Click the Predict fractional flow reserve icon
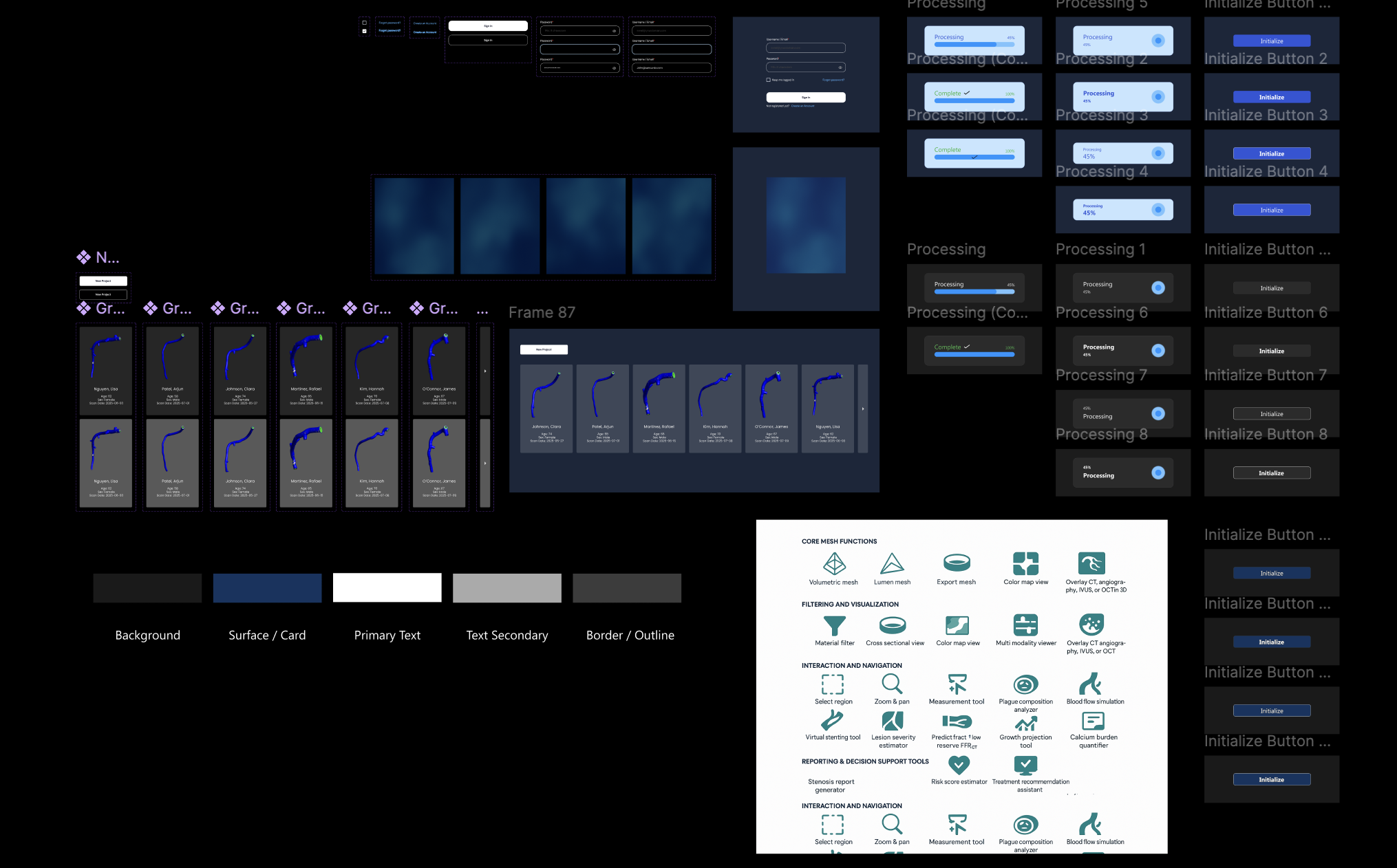 (x=957, y=721)
